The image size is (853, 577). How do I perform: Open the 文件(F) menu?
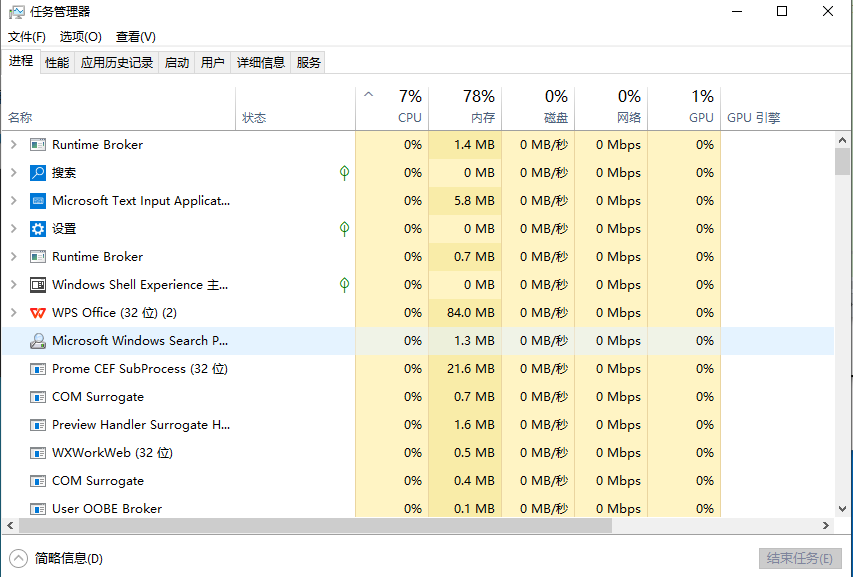(x=28, y=37)
